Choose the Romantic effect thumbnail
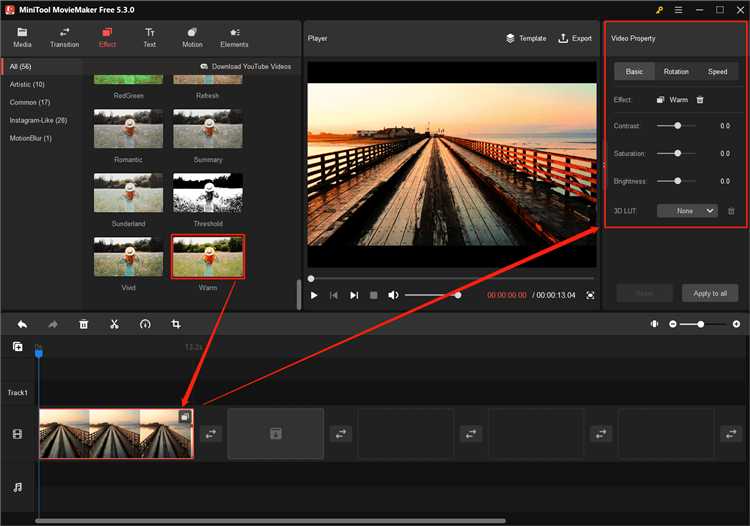 (128, 128)
